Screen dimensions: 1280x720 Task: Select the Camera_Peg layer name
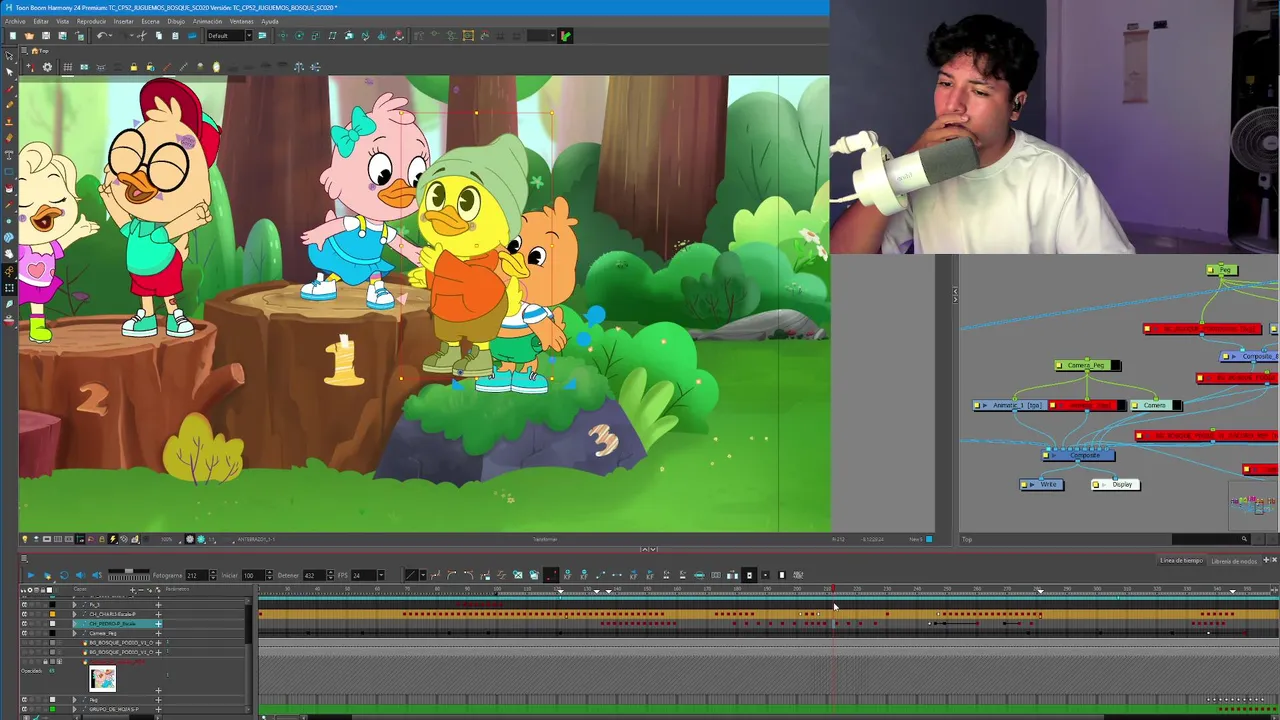104,633
